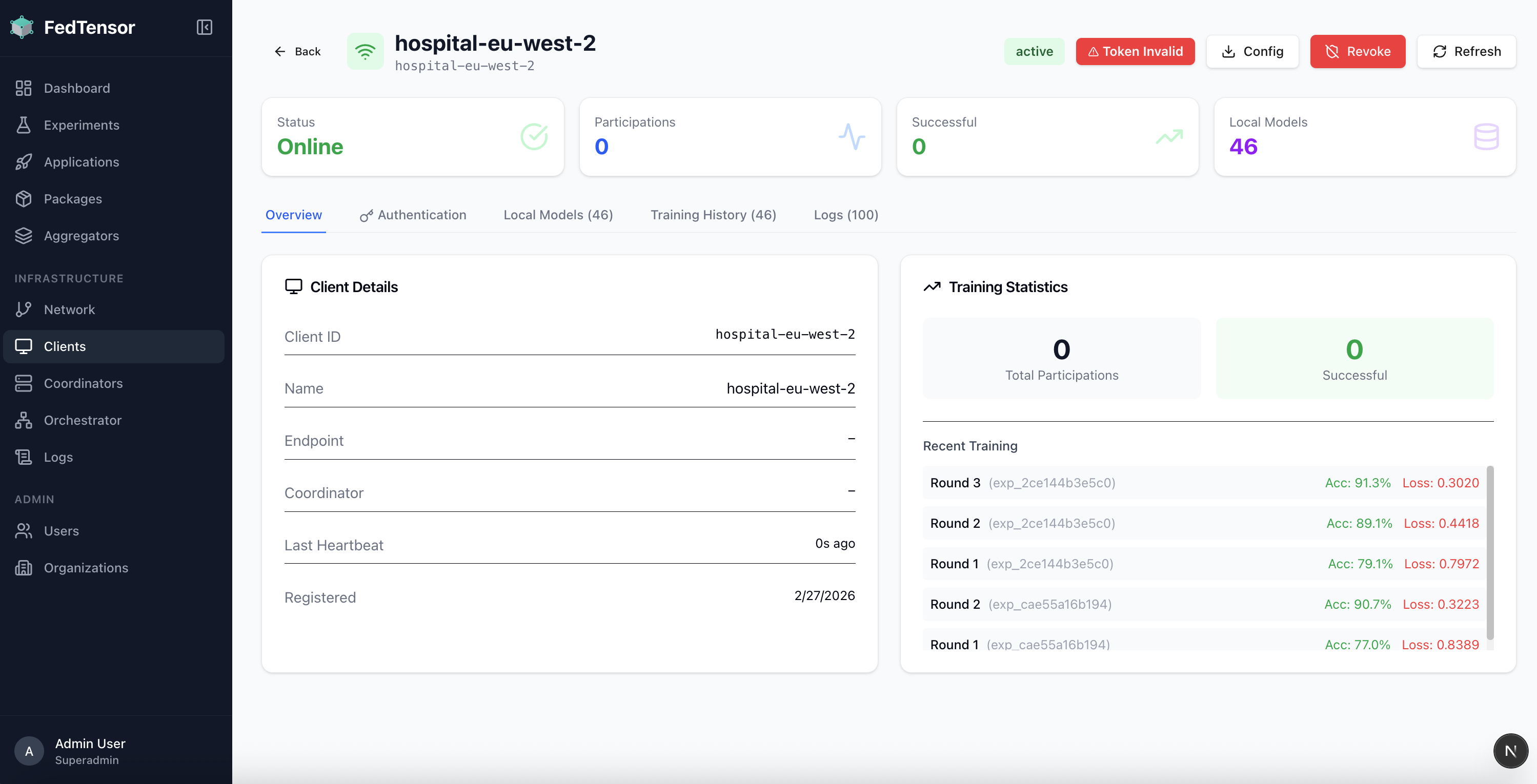Go Back to the clients list
This screenshot has width=1537, height=784.
tap(297, 52)
